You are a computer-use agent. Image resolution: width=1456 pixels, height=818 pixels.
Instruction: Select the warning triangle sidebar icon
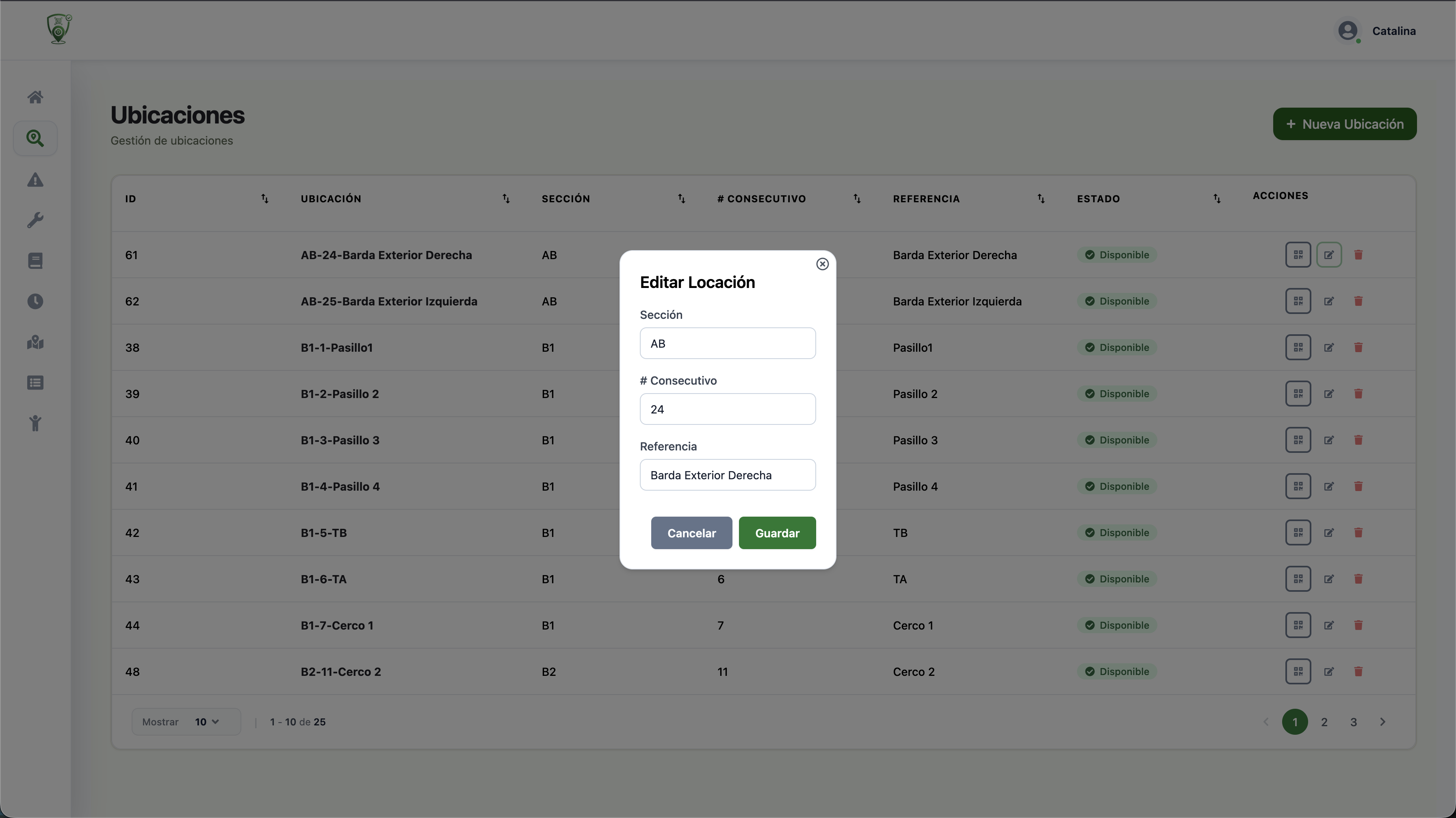[x=35, y=180]
